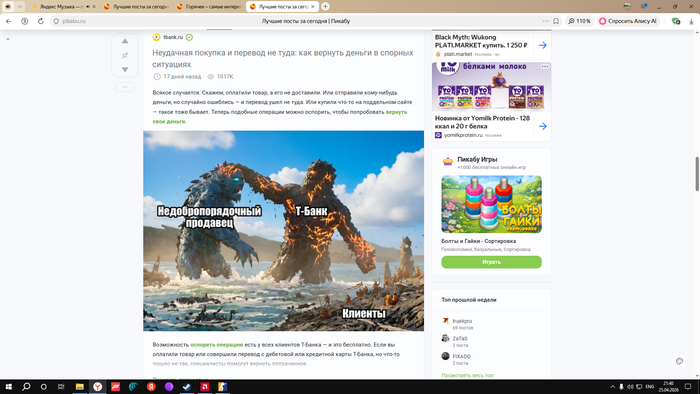The width and height of the screenshot is (700, 394).
Task: Open the Пикабу Игры heading
Action: click(x=477, y=159)
